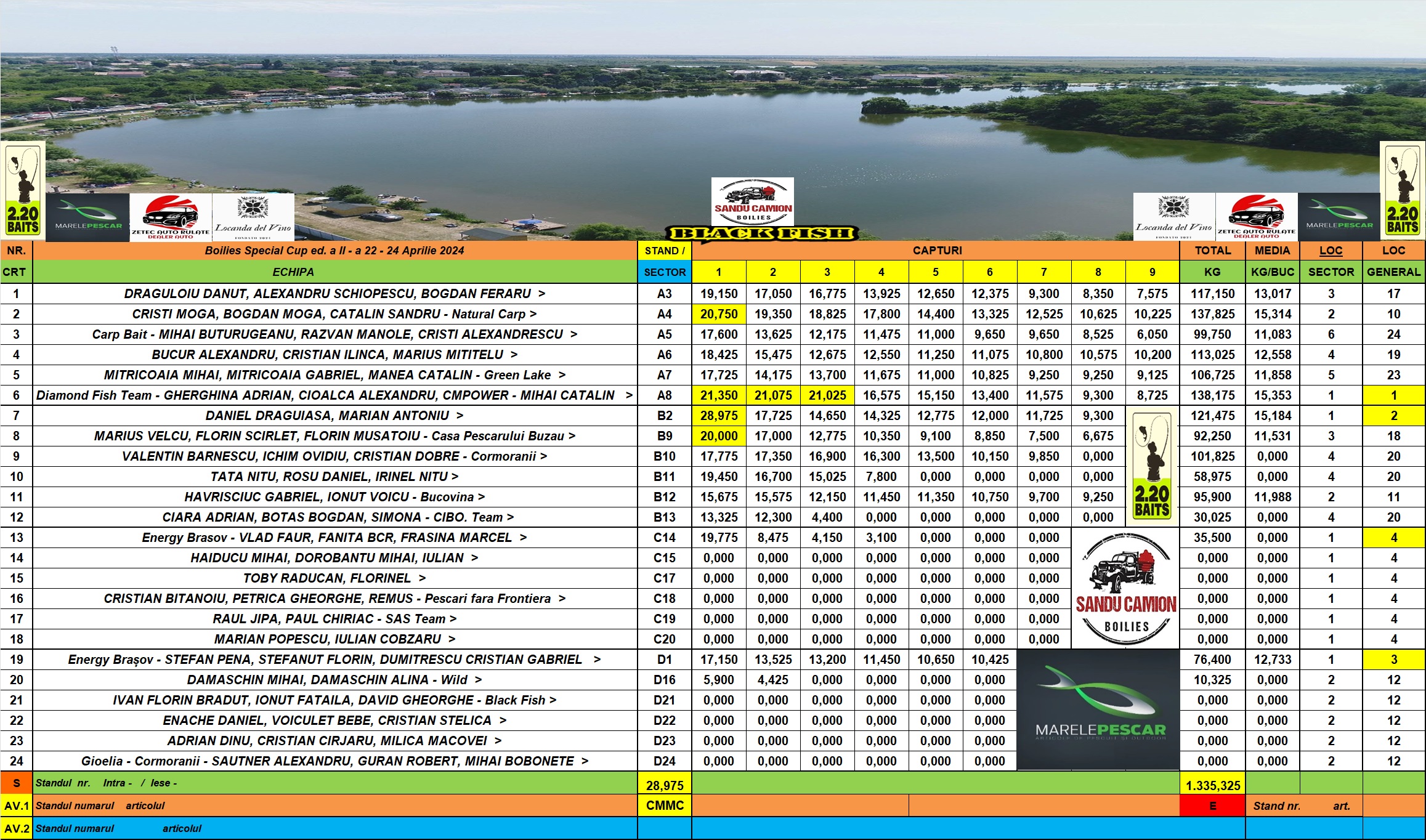Screen dimensions: 1426x840
Task: Click the AV.1 row label
Action: [16, 806]
